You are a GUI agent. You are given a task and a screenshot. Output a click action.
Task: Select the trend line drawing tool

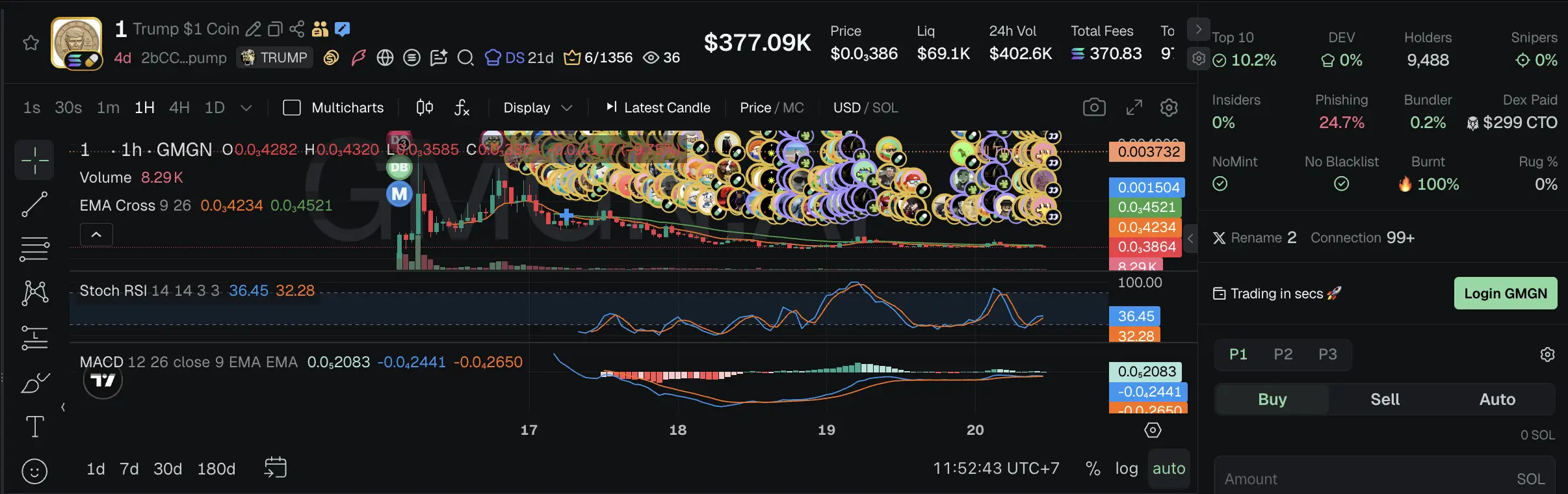coord(34,204)
